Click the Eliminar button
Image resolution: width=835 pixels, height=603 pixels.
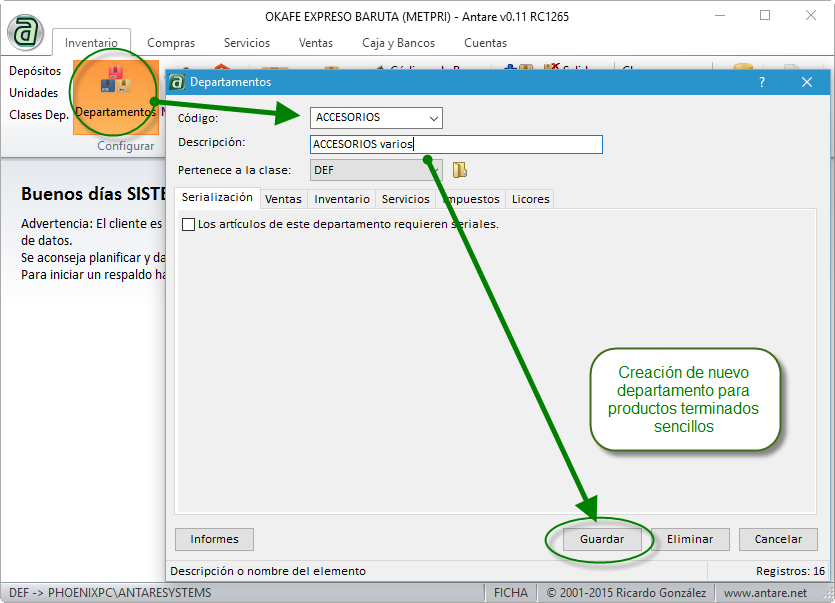pyautogui.click(x=690, y=539)
